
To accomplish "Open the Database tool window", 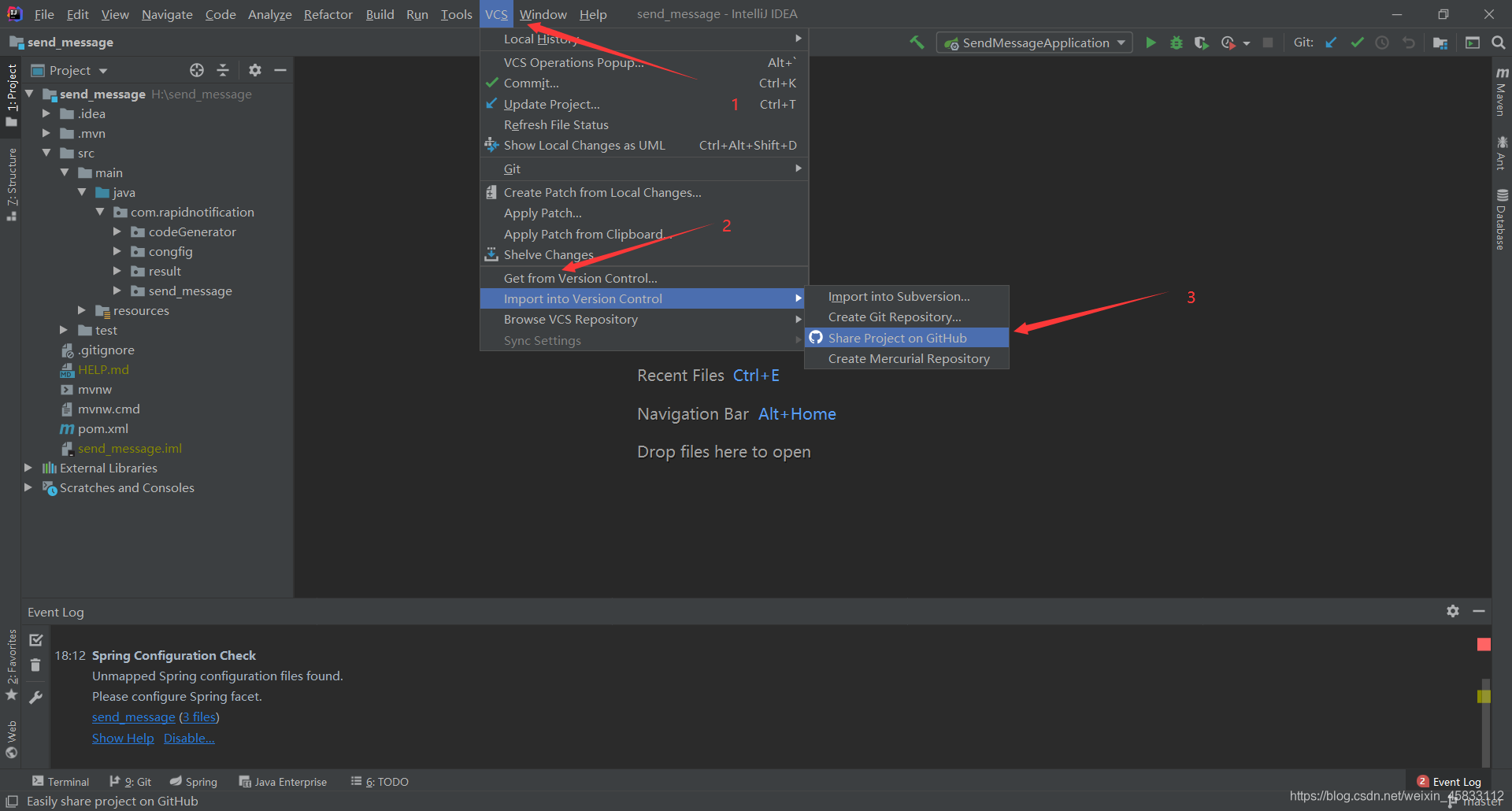I will pos(1502,220).
